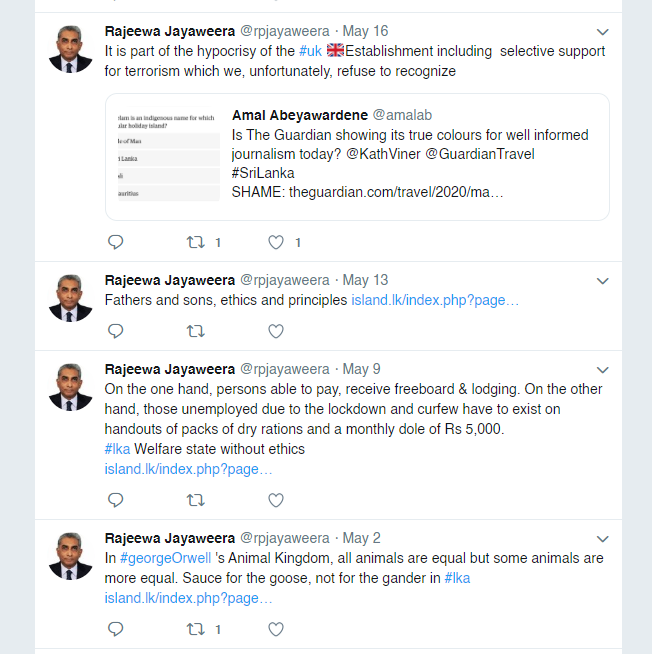Expand more options for May 2 tweet

pos(602,538)
